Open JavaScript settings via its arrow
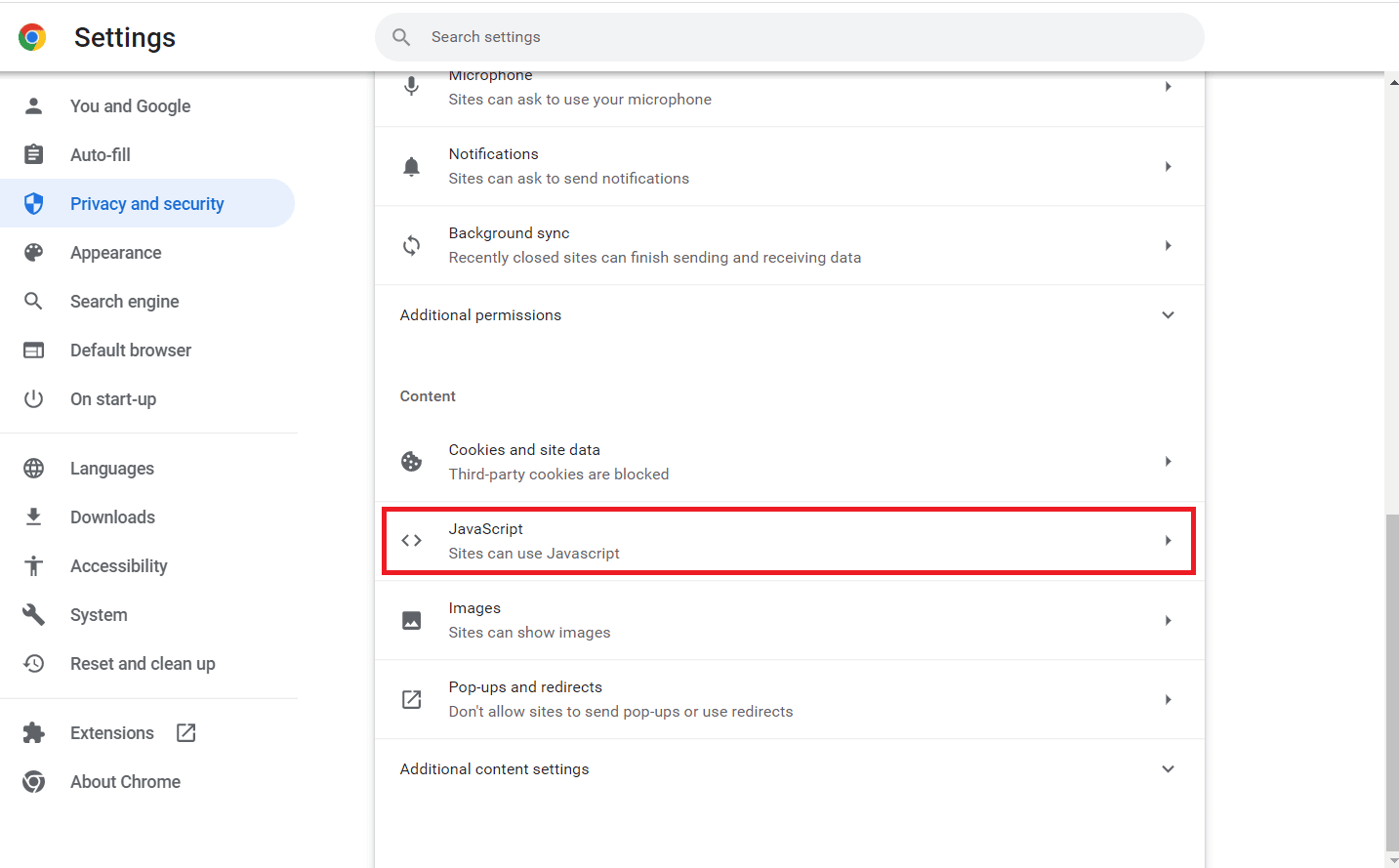 coord(1169,540)
